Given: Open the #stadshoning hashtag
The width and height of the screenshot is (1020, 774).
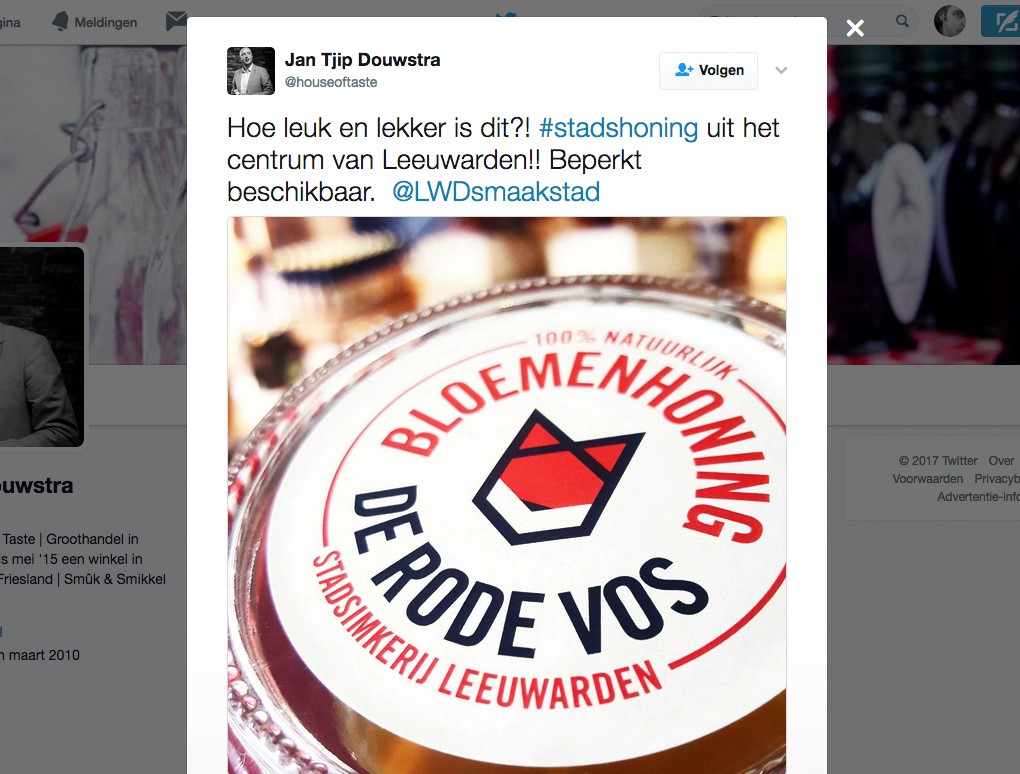Looking at the screenshot, I should (618, 128).
